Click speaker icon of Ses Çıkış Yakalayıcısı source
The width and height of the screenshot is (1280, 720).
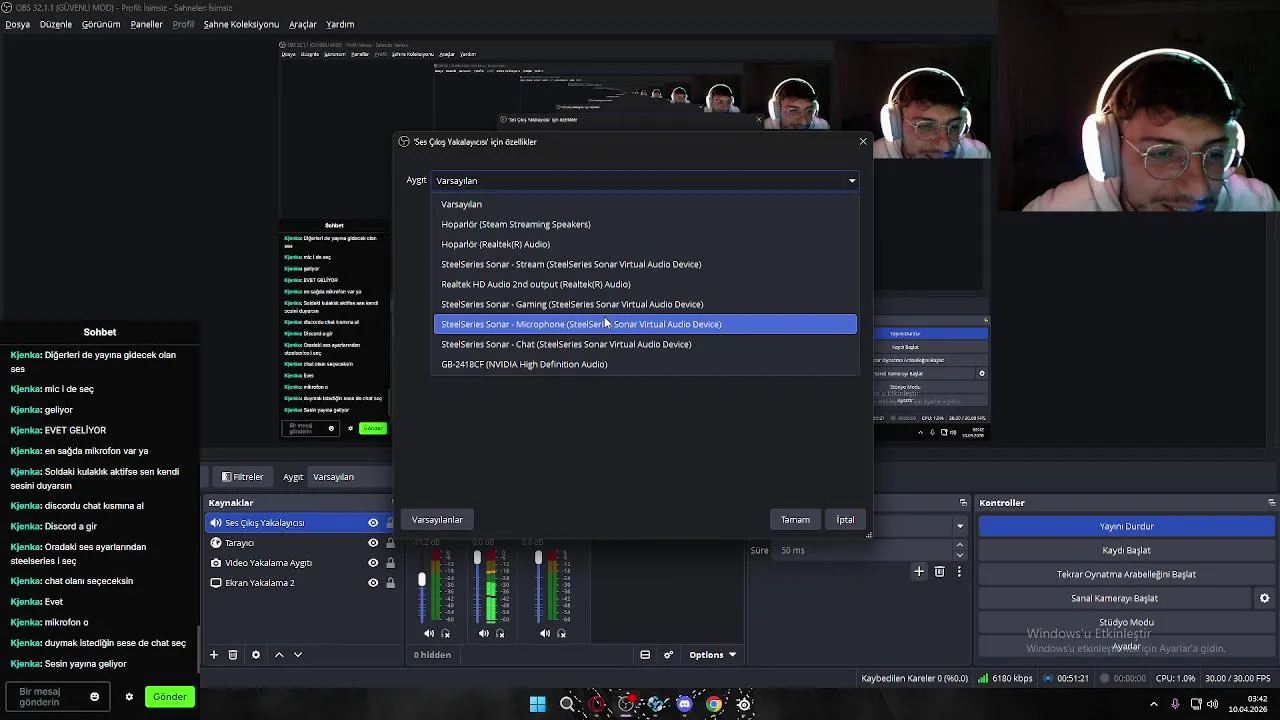[x=215, y=523]
